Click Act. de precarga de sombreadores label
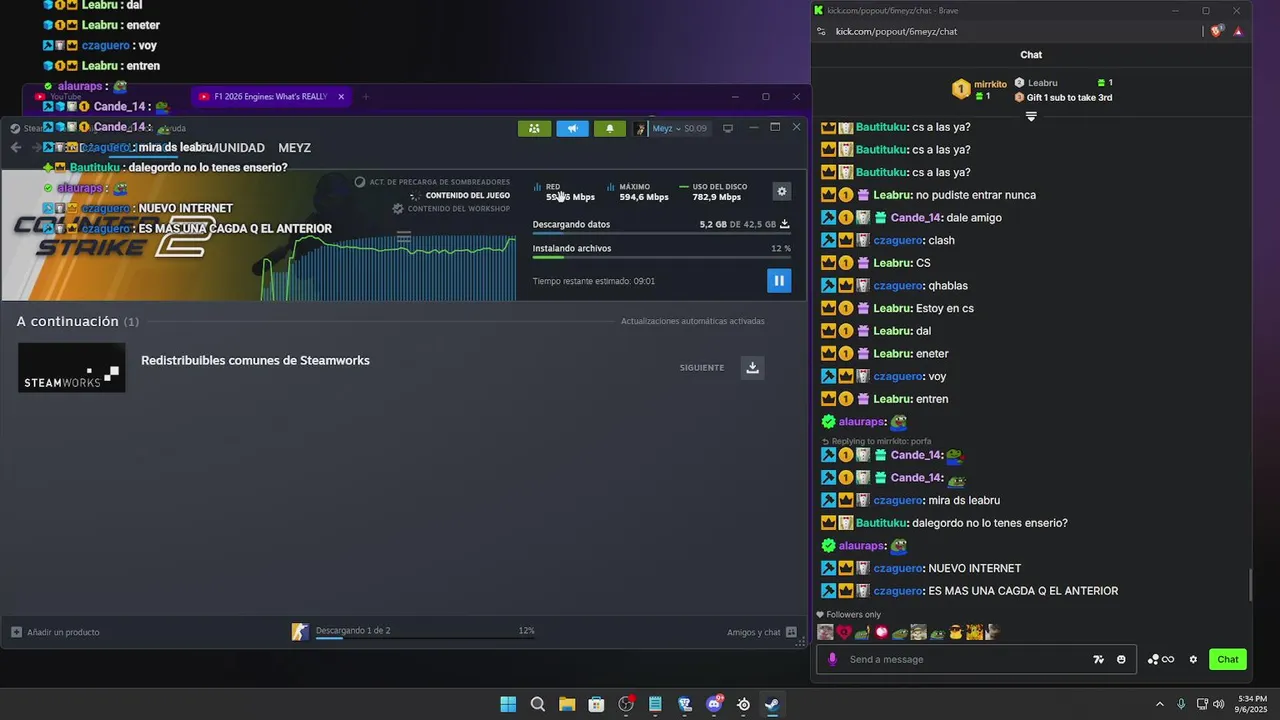This screenshot has height=720, width=1280. pos(439,182)
